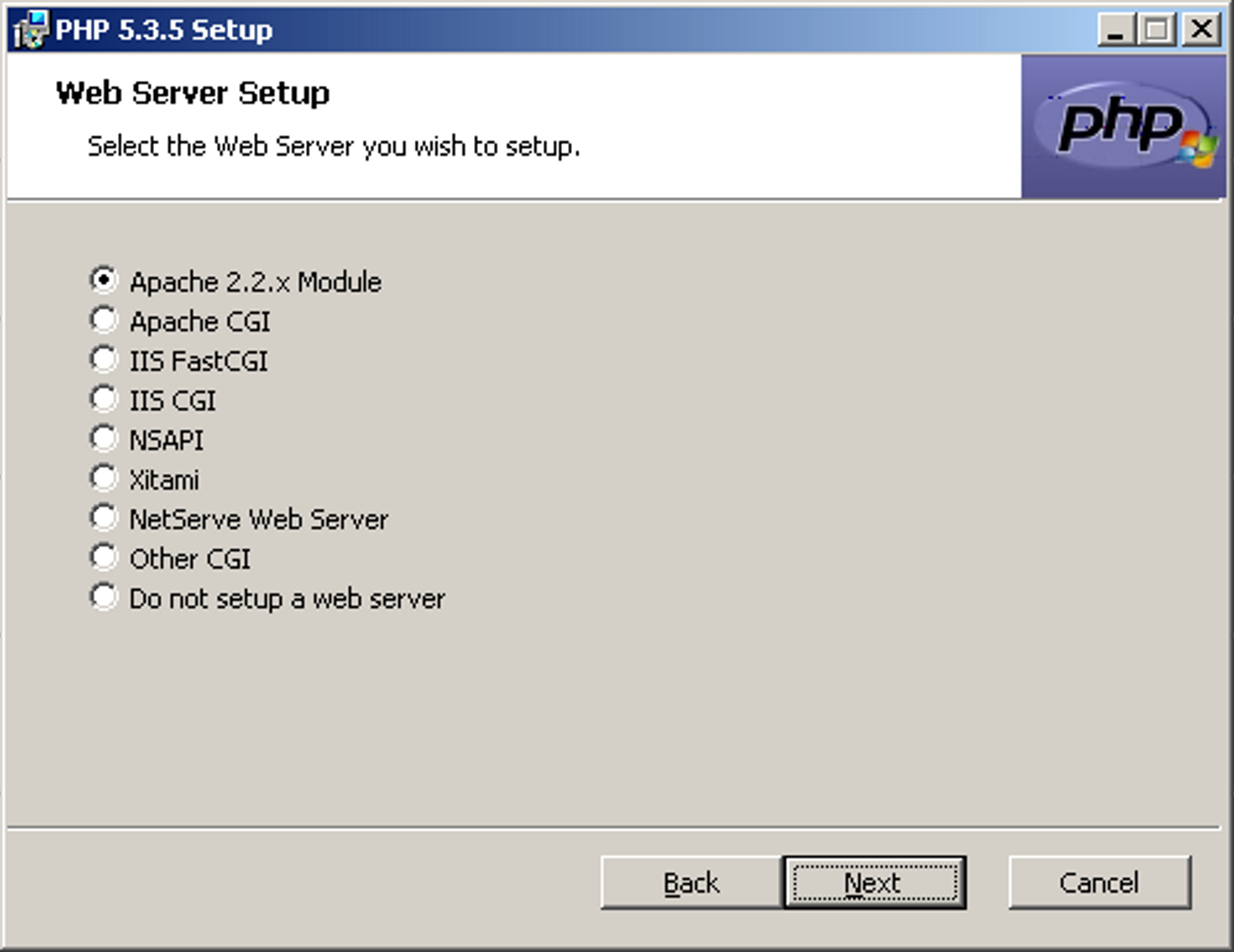
Task: Minimize the PHP Setup window
Action: pos(1116,30)
